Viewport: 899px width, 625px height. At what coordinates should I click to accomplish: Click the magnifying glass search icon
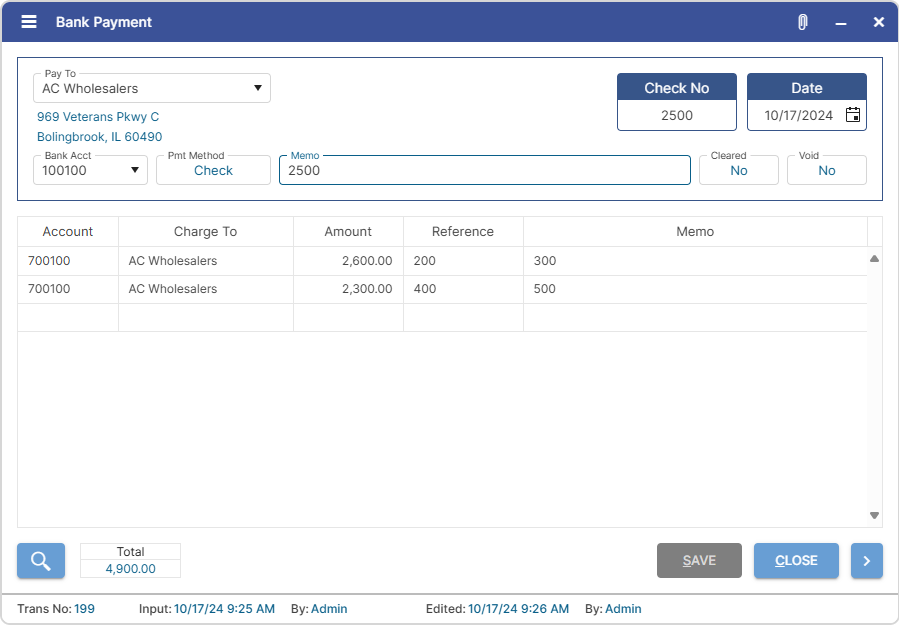tap(40, 560)
